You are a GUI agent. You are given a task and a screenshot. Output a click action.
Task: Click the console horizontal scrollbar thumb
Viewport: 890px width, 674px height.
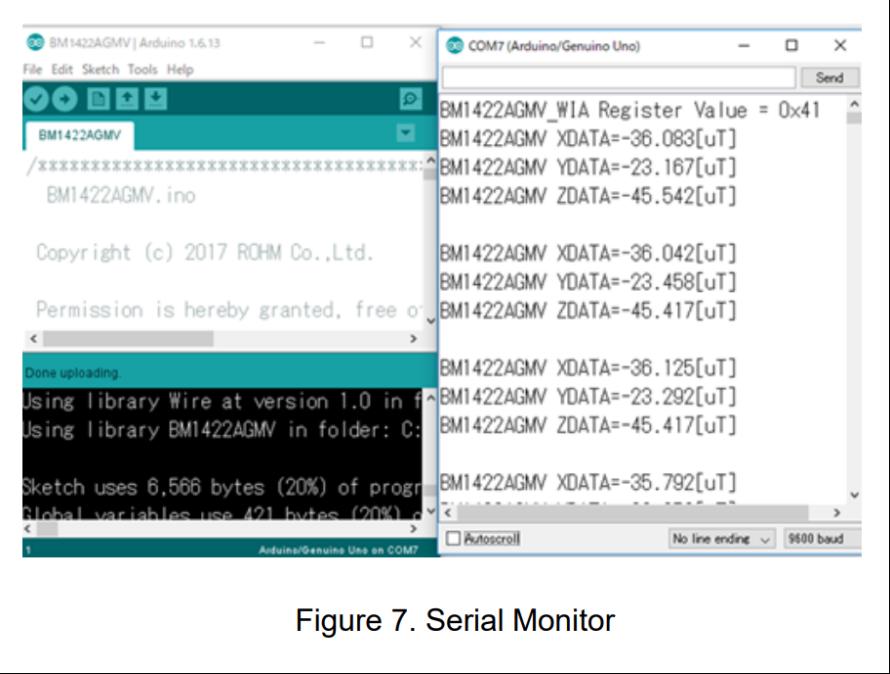[x=48, y=529]
